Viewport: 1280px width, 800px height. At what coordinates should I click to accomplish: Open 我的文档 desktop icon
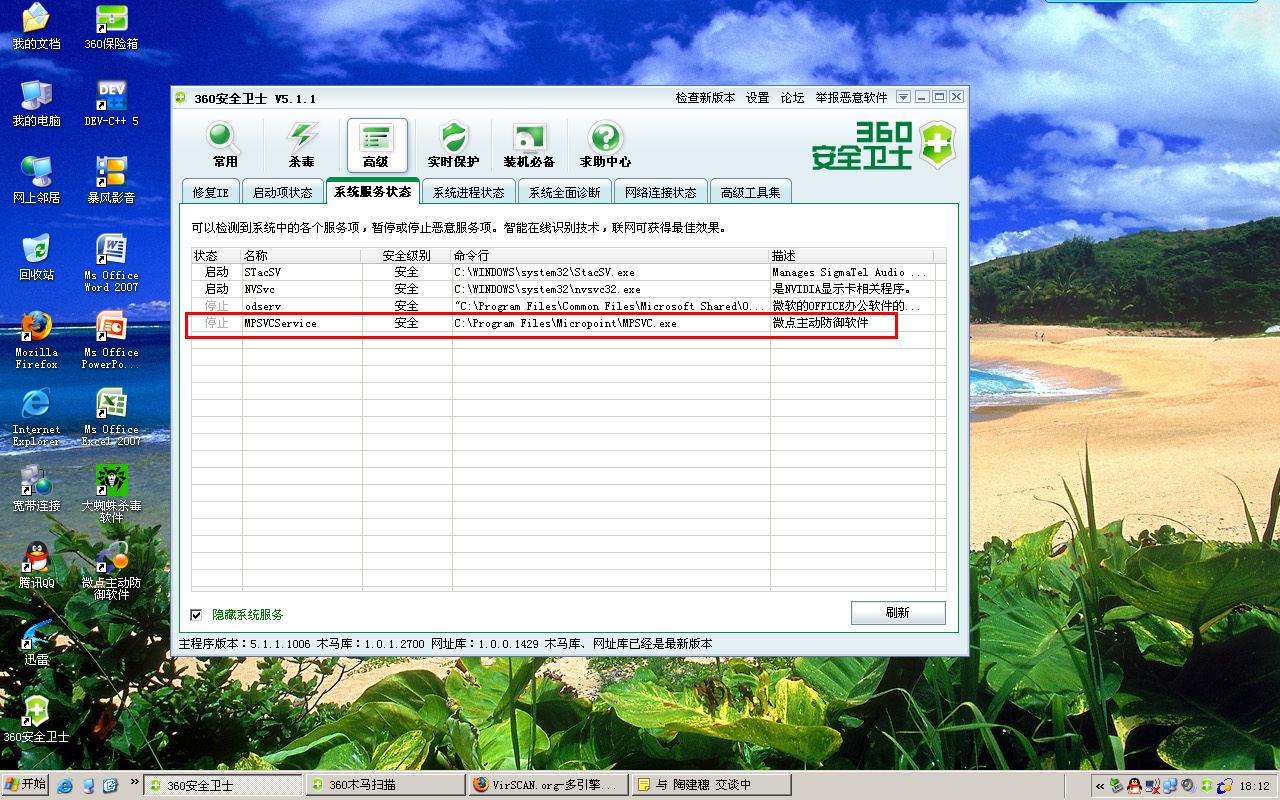(36, 27)
